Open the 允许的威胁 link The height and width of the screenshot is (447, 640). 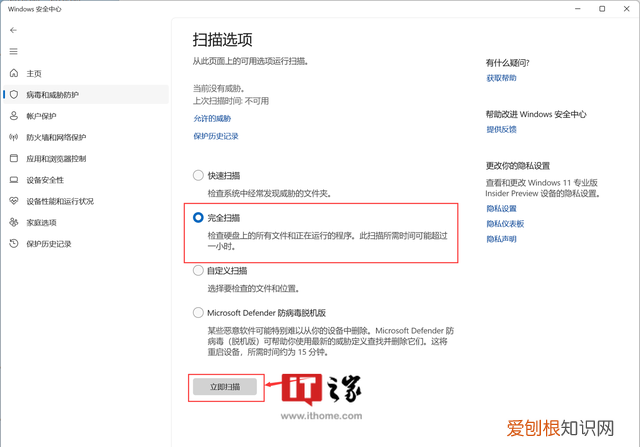[x=212, y=118]
